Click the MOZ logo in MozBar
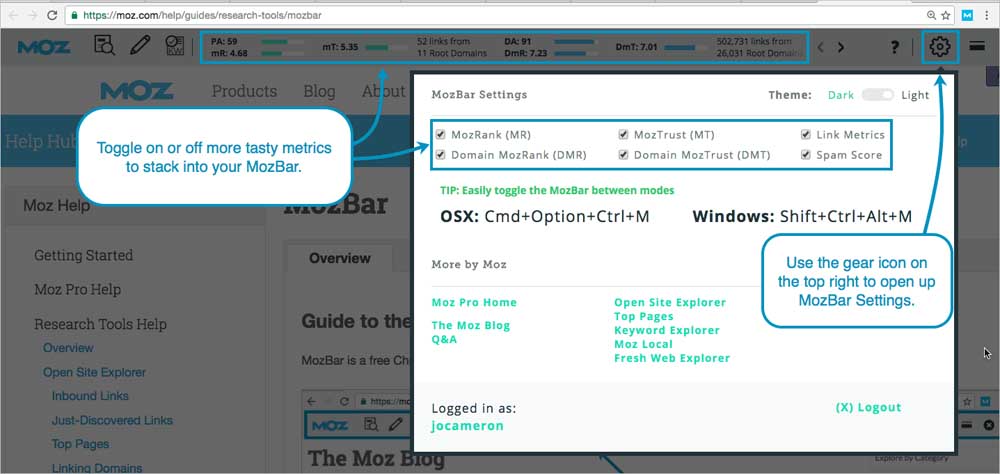 (44, 47)
